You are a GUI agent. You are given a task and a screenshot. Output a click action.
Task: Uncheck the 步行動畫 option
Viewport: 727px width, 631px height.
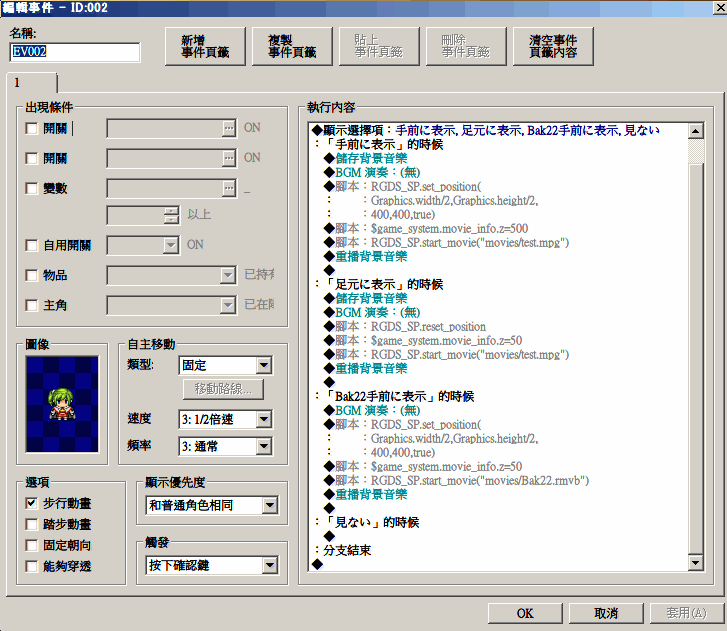click(31, 503)
